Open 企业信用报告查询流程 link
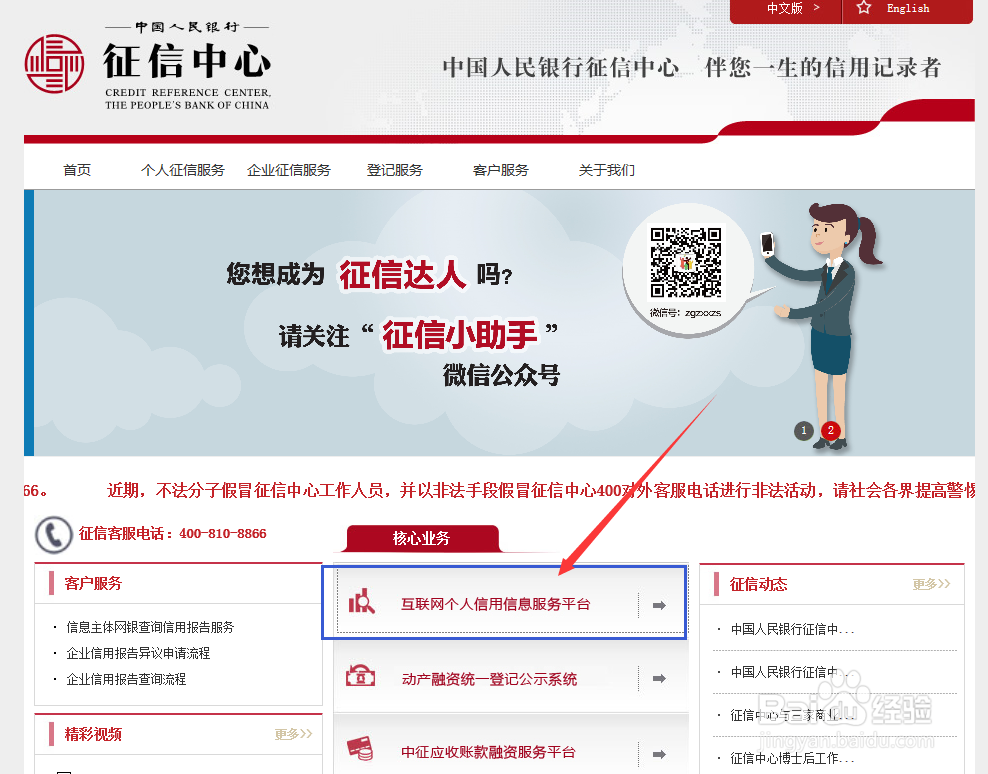 126,679
